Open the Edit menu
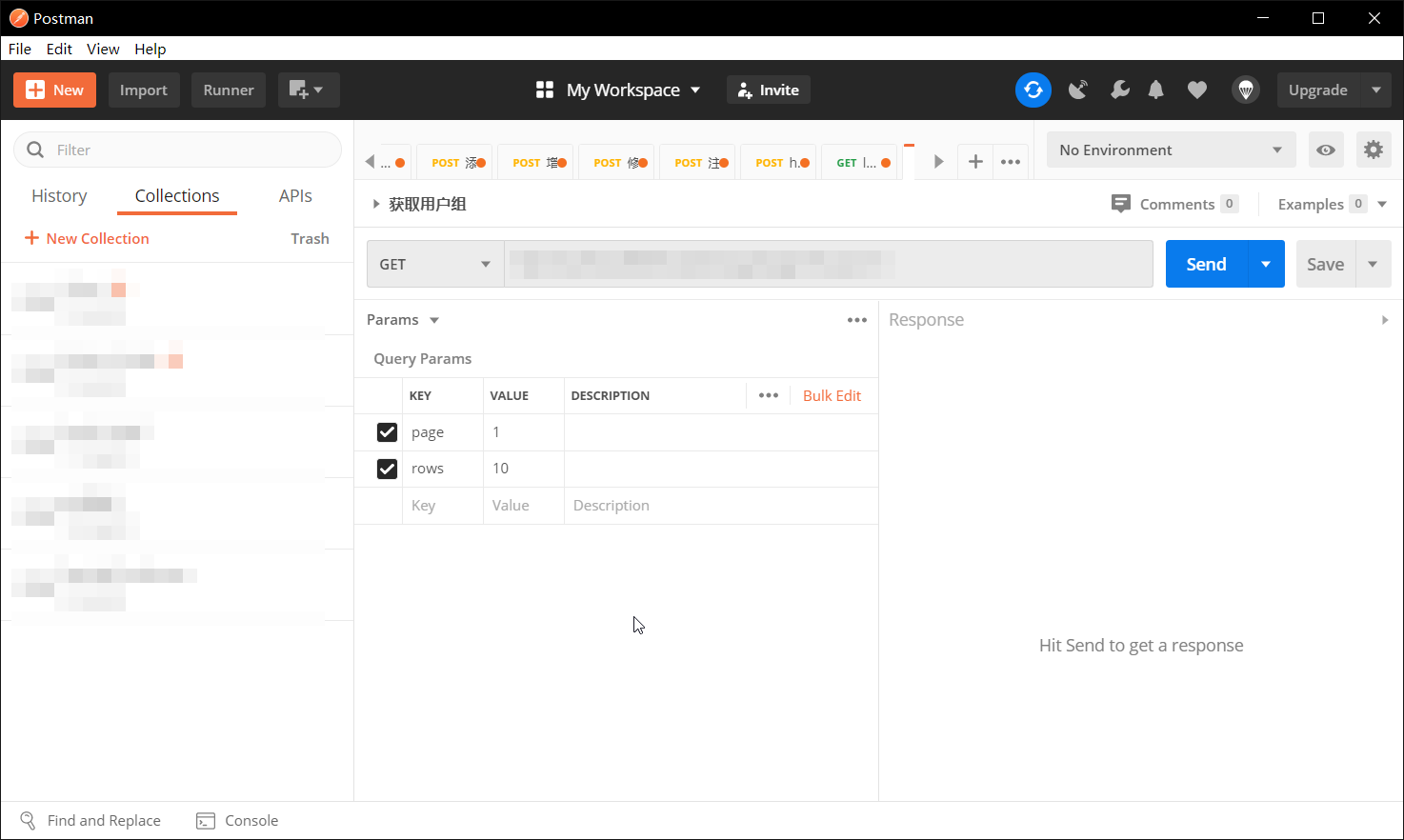 tap(59, 49)
